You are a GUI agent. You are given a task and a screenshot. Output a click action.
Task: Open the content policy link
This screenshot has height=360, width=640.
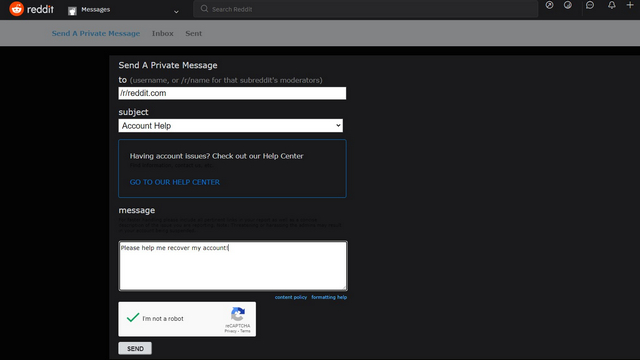(291, 297)
